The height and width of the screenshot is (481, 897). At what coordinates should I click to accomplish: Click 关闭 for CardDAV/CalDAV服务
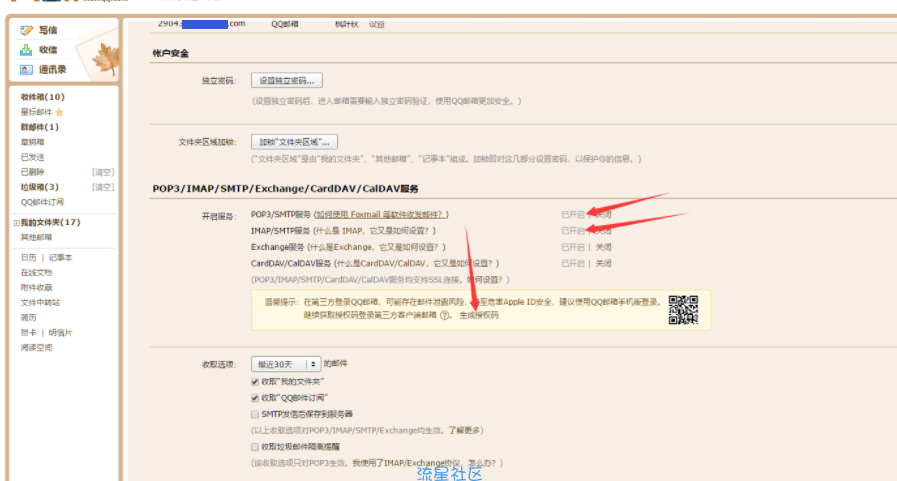pyautogui.click(x=604, y=263)
